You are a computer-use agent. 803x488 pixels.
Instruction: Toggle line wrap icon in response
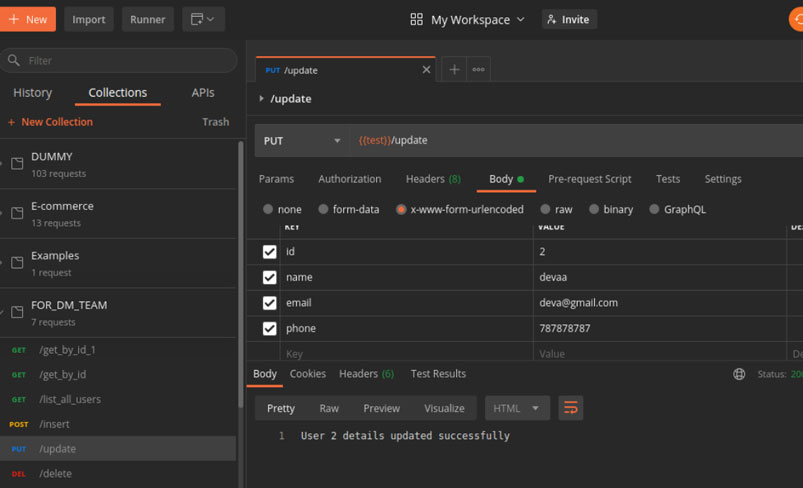coord(570,408)
